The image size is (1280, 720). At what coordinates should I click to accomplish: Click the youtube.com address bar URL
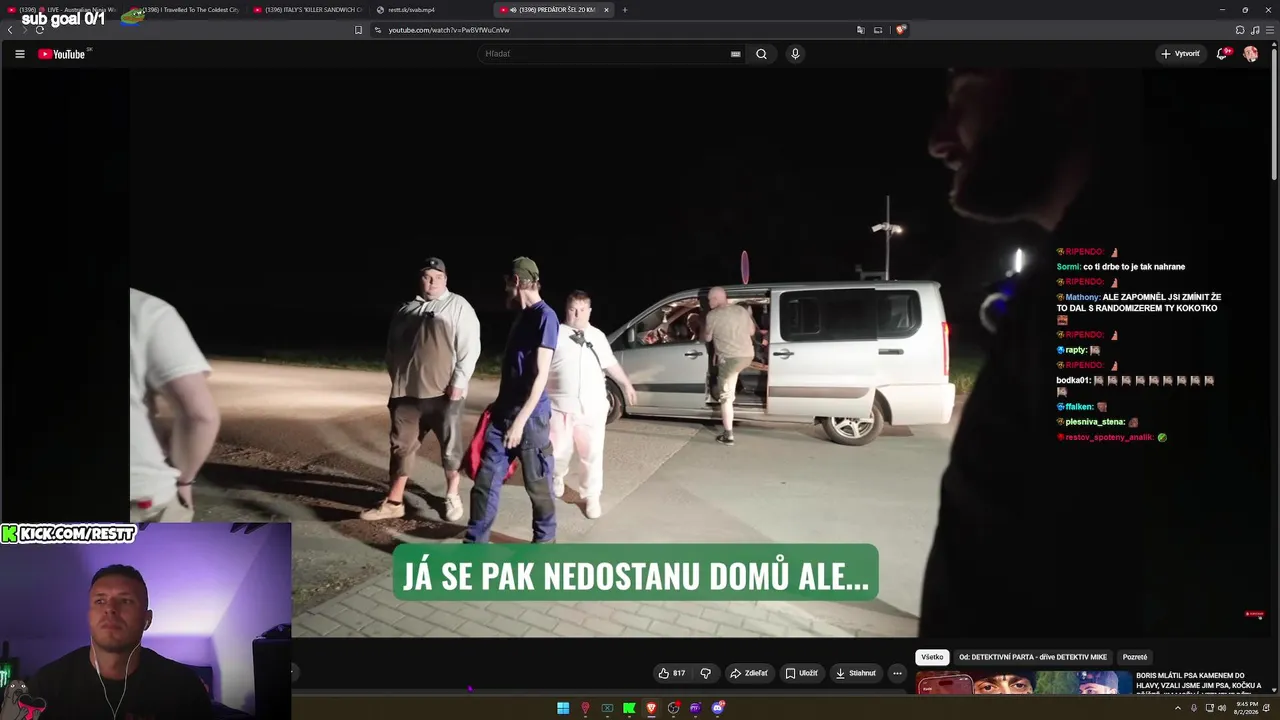click(x=449, y=30)
